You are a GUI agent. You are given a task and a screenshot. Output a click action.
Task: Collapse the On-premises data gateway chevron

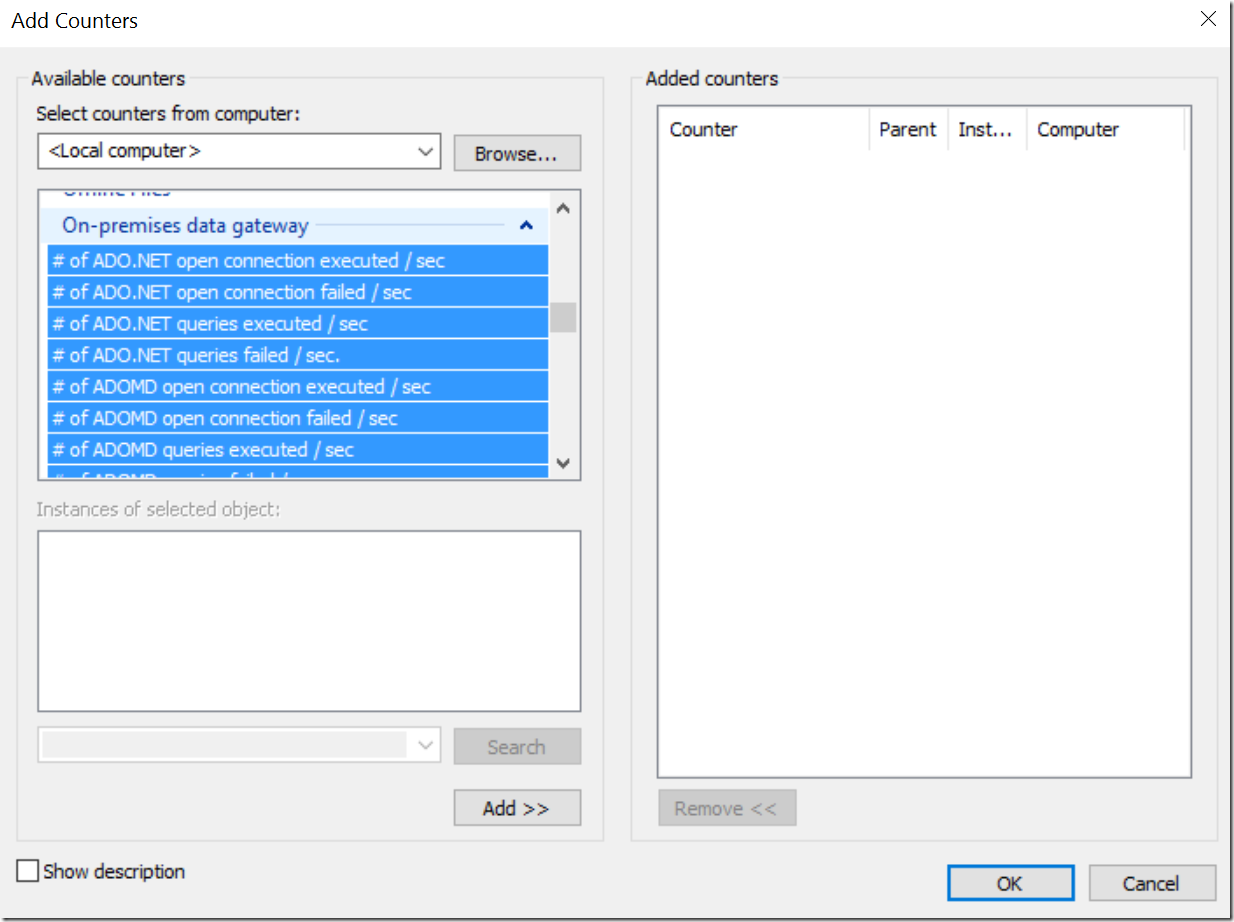pyautogui.click(x=526, y=226)
